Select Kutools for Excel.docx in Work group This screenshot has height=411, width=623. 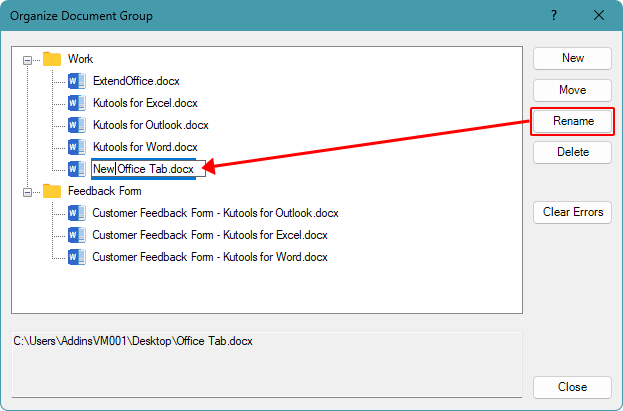[x=145, y=103]
